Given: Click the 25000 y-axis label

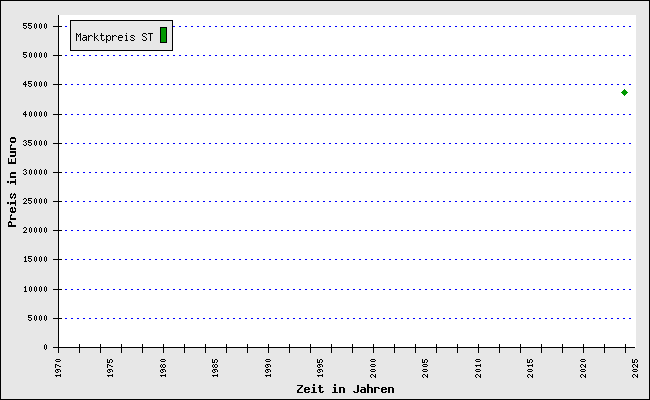Looking at the screenshot, I should 35,201.
